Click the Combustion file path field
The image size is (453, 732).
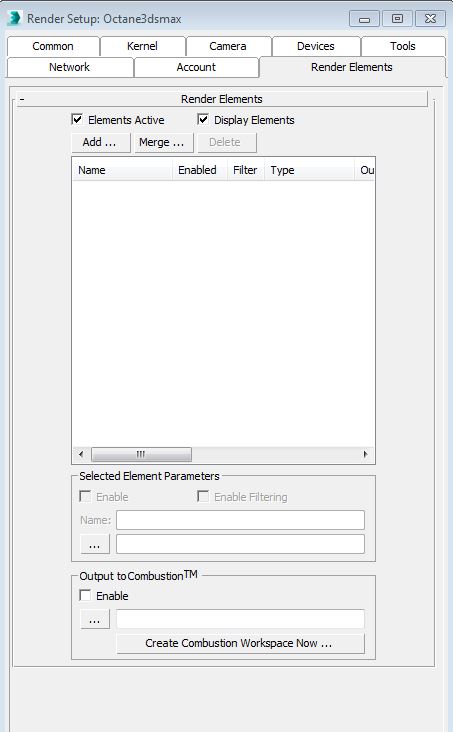coord(240,619)
